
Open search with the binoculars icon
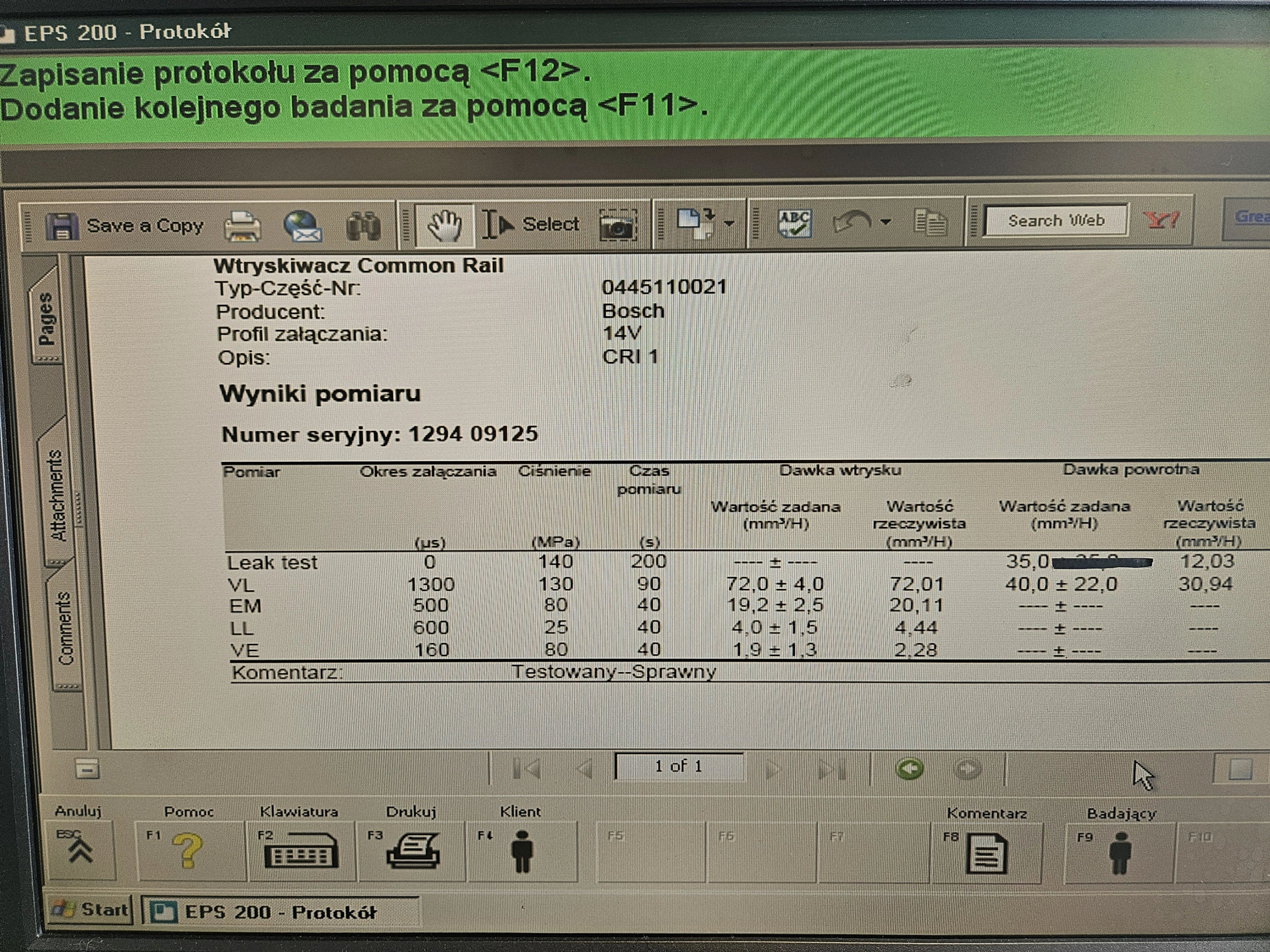363,226
